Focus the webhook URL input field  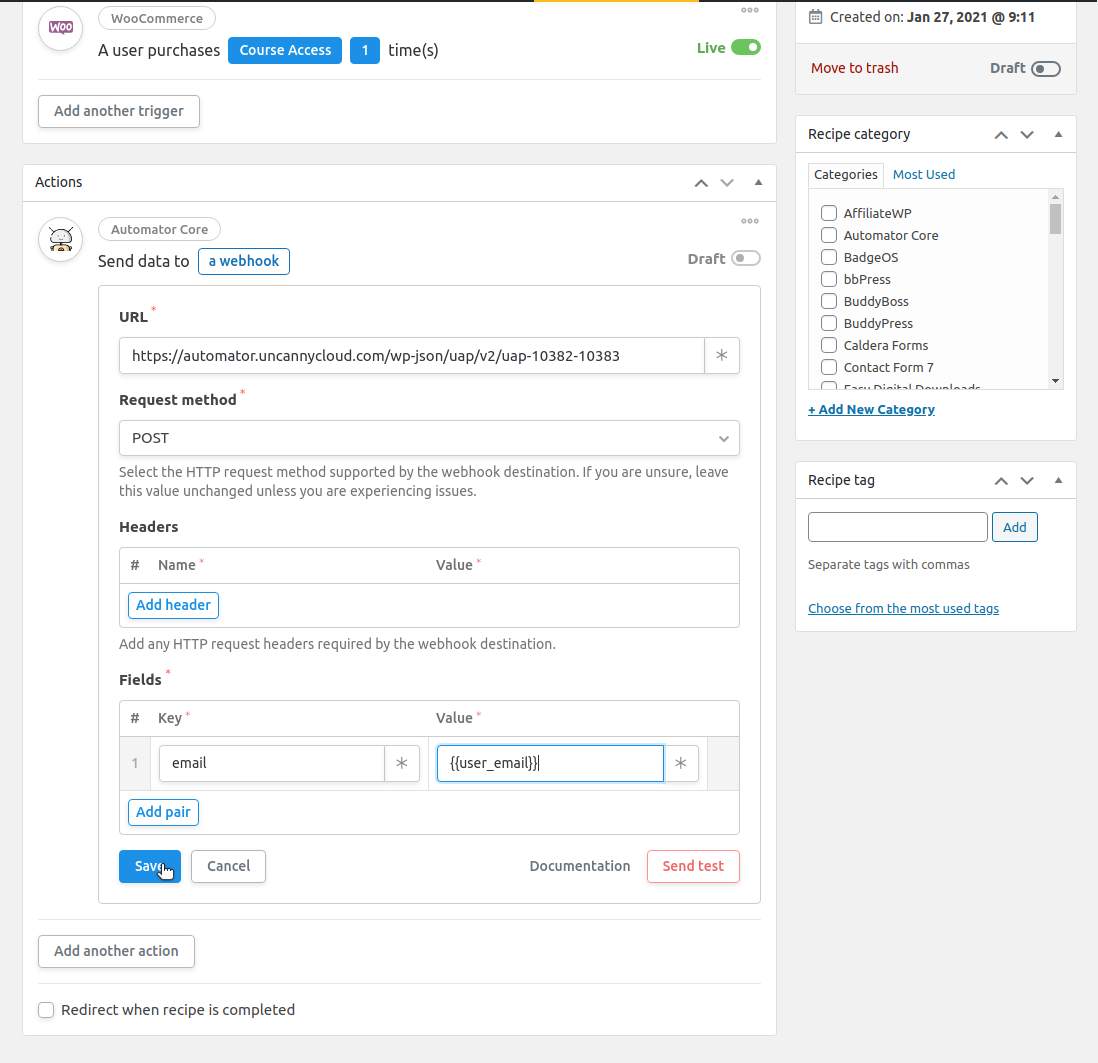[412, 356]
